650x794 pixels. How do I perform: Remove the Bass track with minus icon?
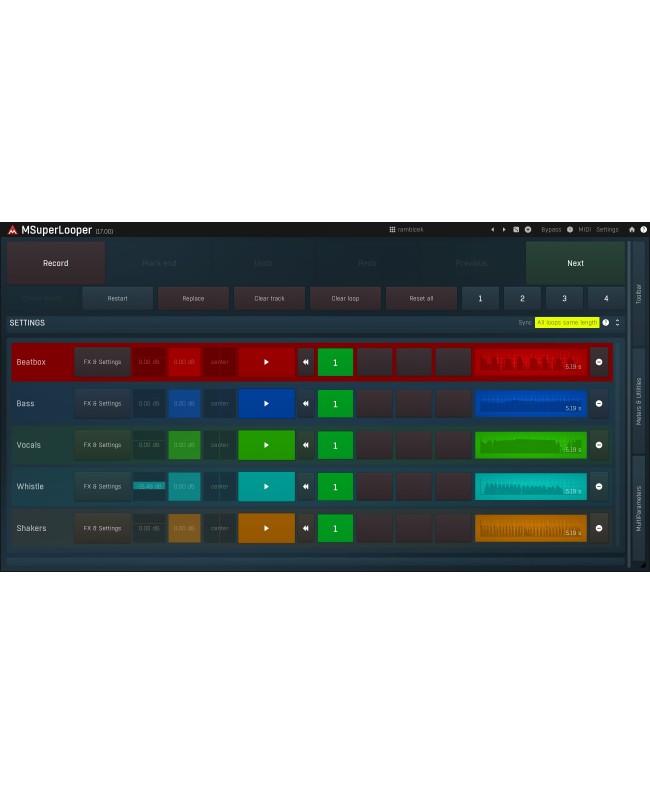coord(599,404)
